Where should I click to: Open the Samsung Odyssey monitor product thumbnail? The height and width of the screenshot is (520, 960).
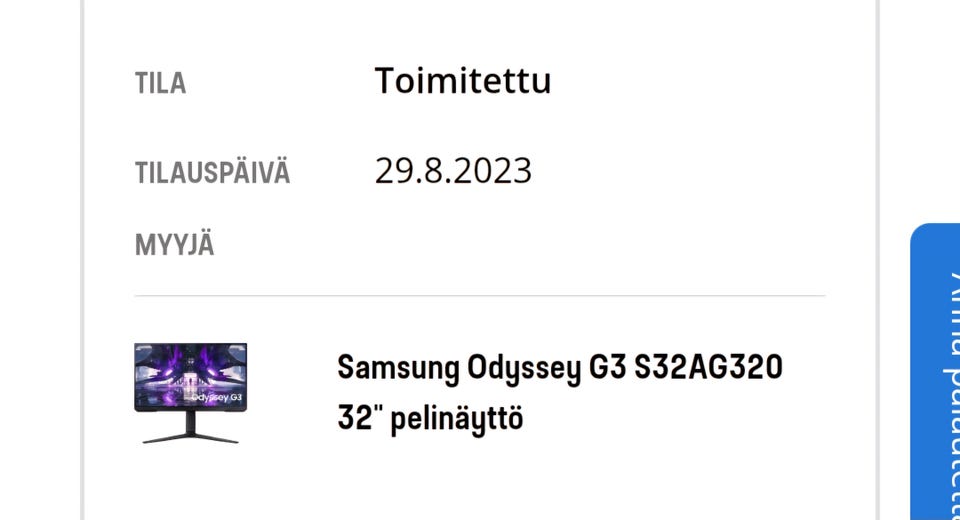pos(190,392)
